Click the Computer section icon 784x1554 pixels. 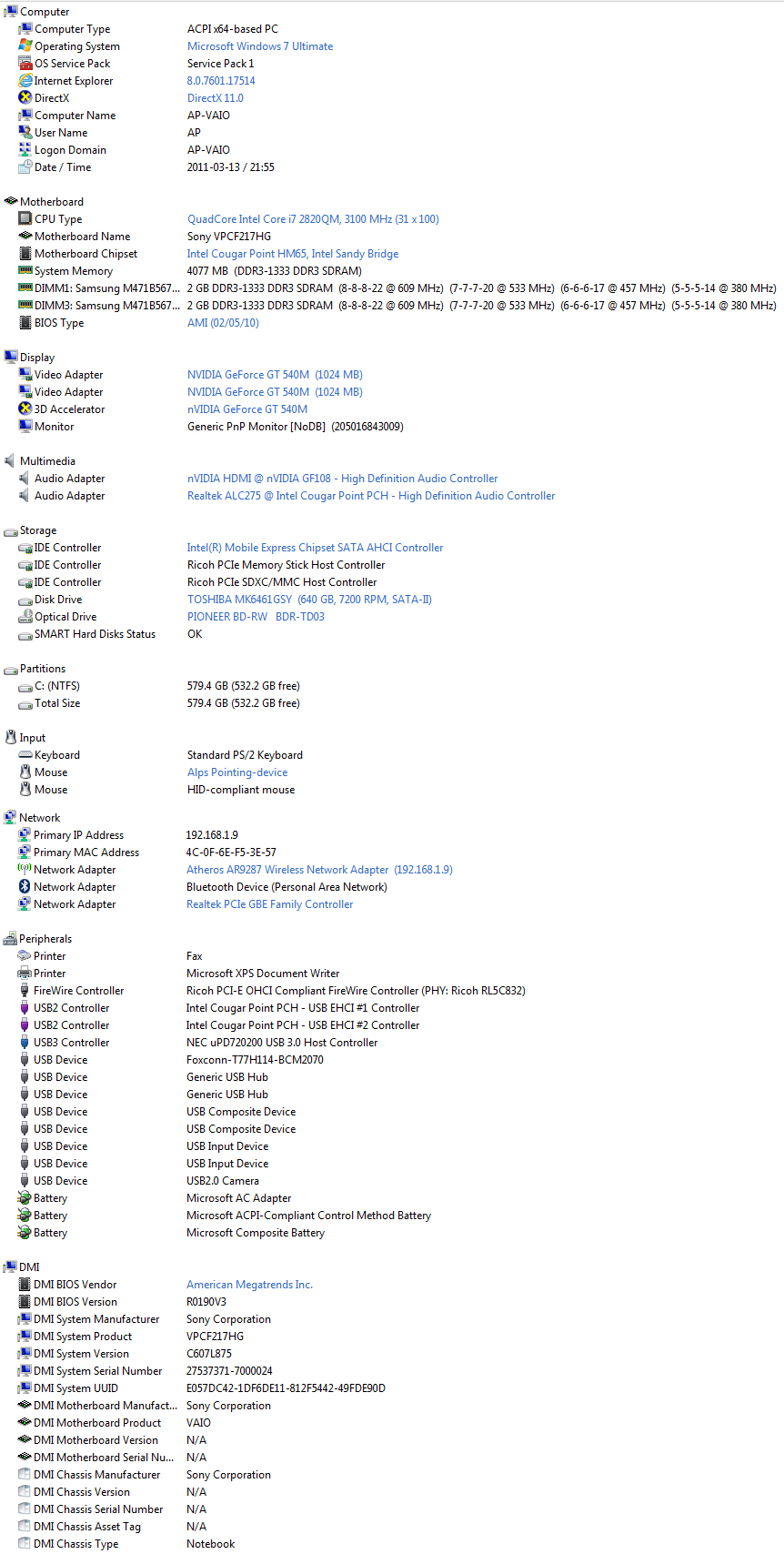coord(11,12)
